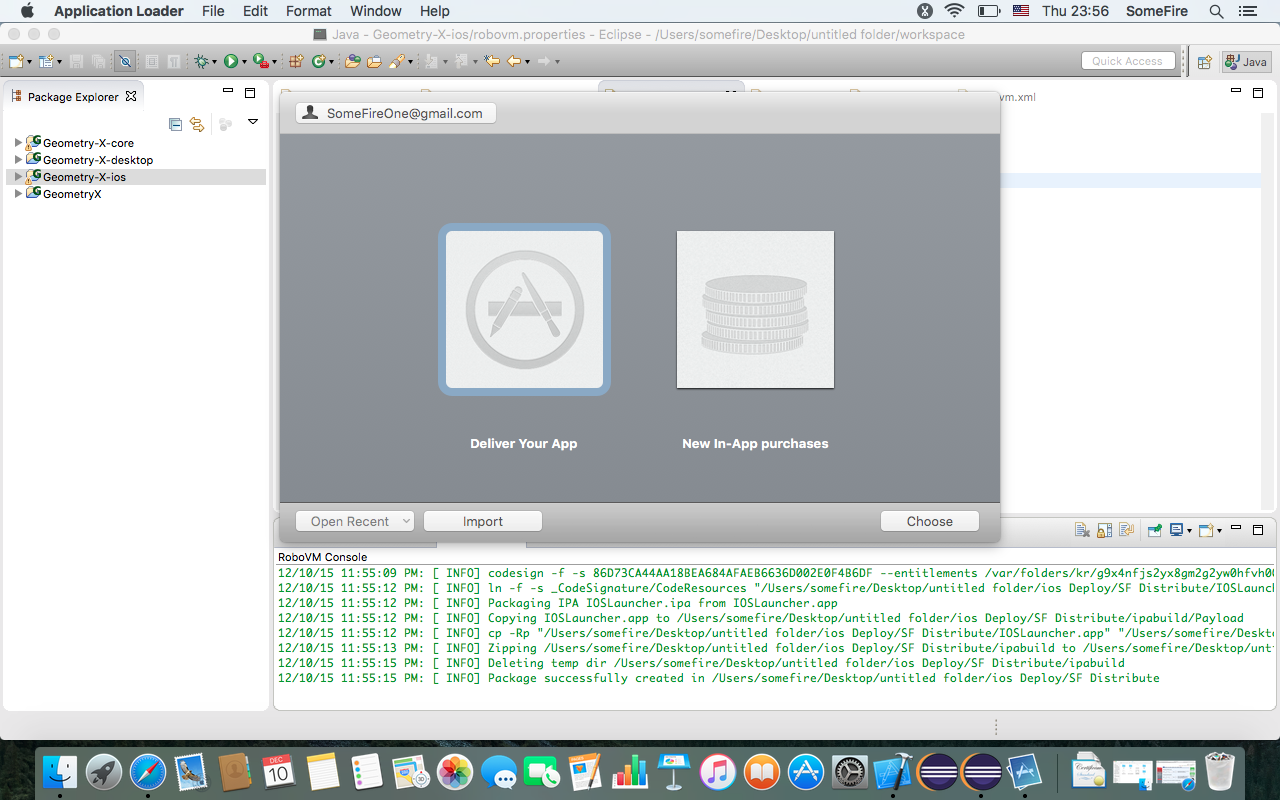The image size is (1280, 800).
Task: Click the Quick Access field
Action: pos(1127,61)
